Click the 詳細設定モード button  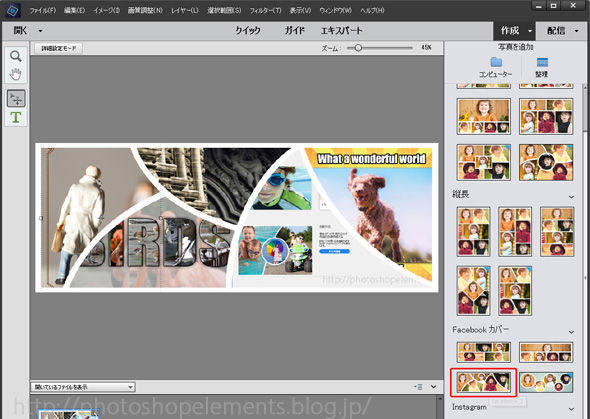click(x=58, y=49)
